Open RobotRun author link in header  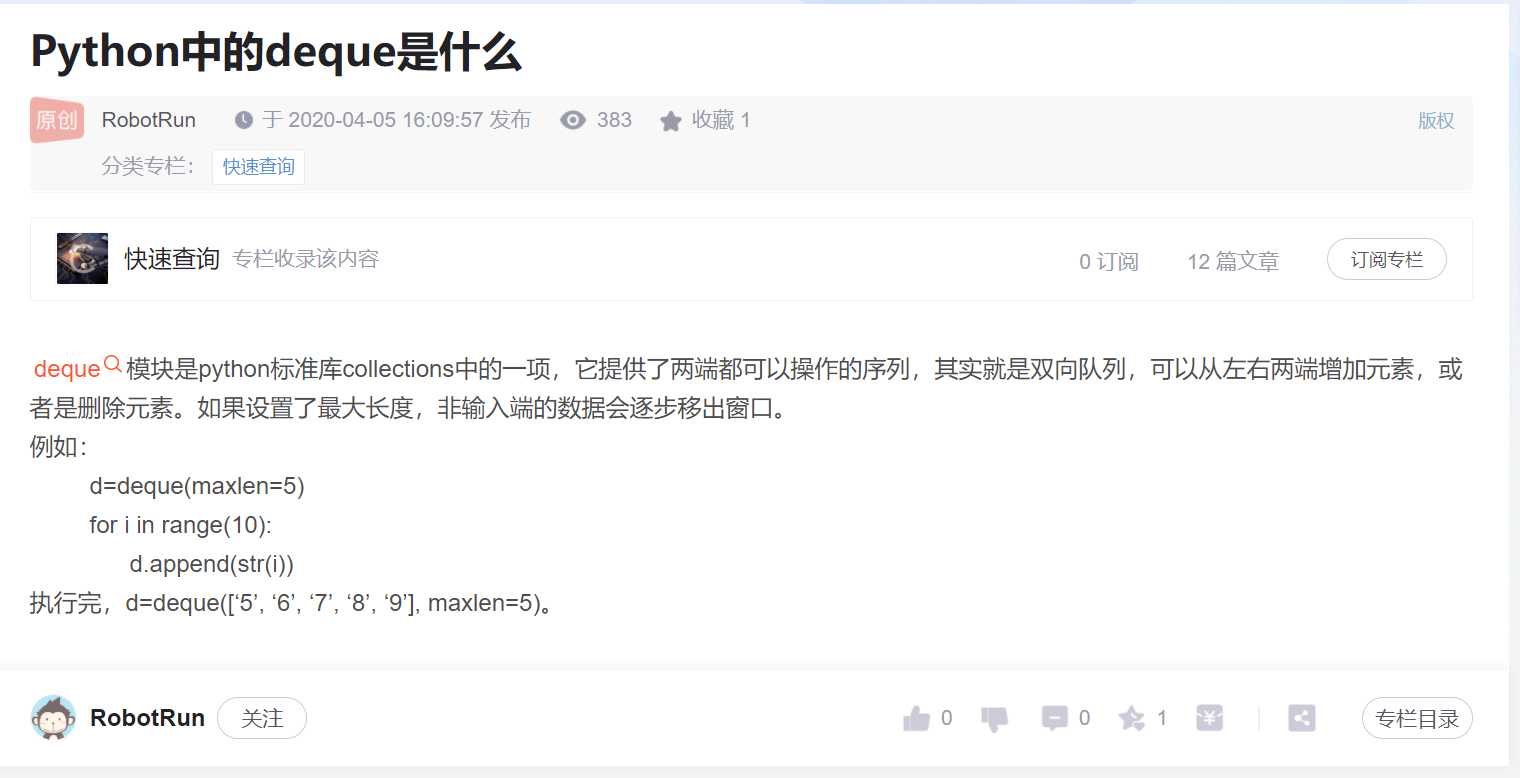click(149, 120)
